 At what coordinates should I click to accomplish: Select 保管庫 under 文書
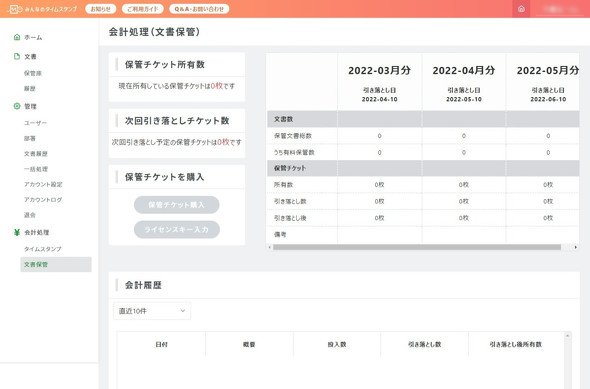coord(33,73)
